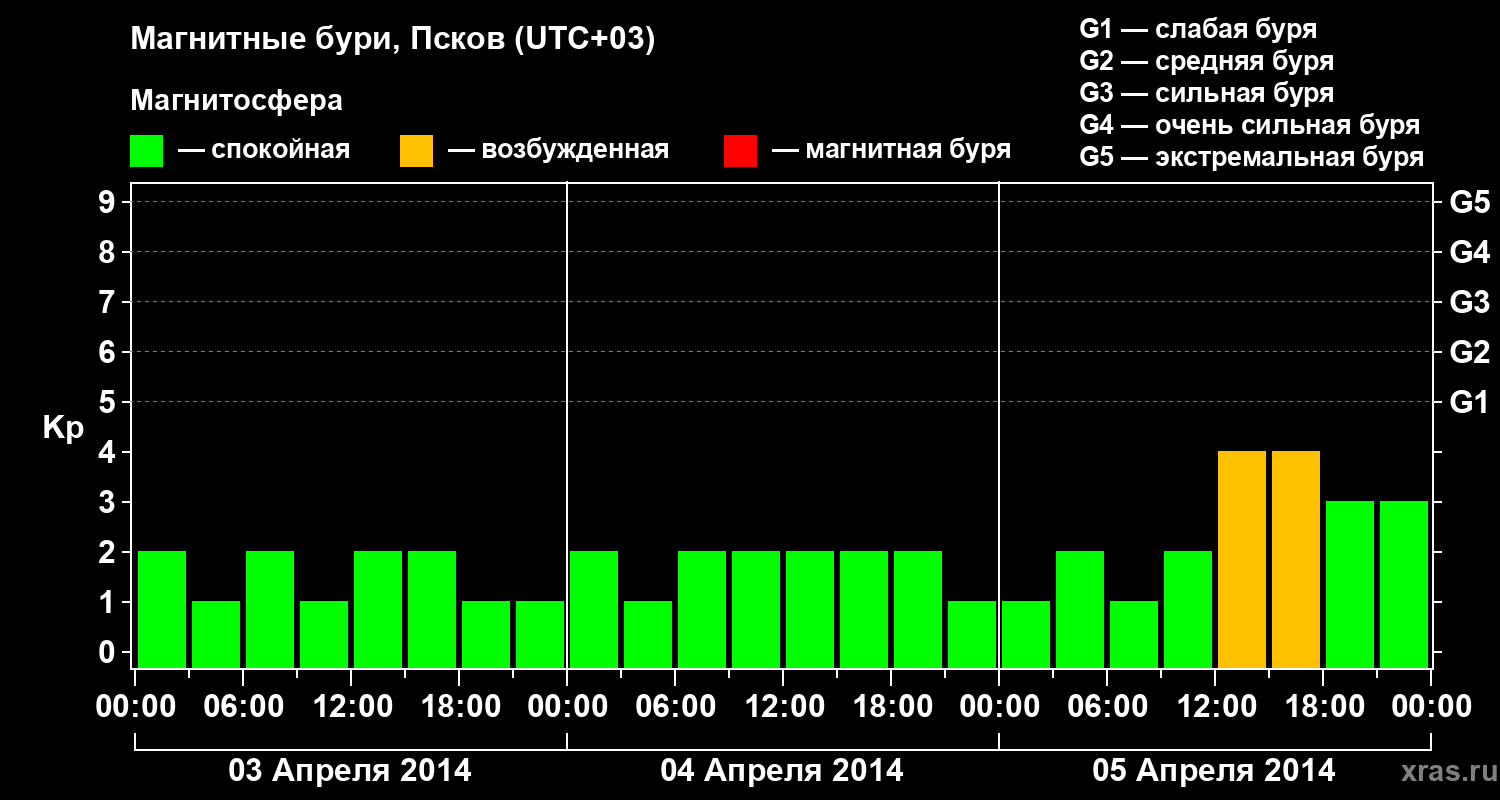The width and height of the screenshot is (1500, 800).
Task: Click the 'G1' label on right axis
Action: (x=1469, y=402)
